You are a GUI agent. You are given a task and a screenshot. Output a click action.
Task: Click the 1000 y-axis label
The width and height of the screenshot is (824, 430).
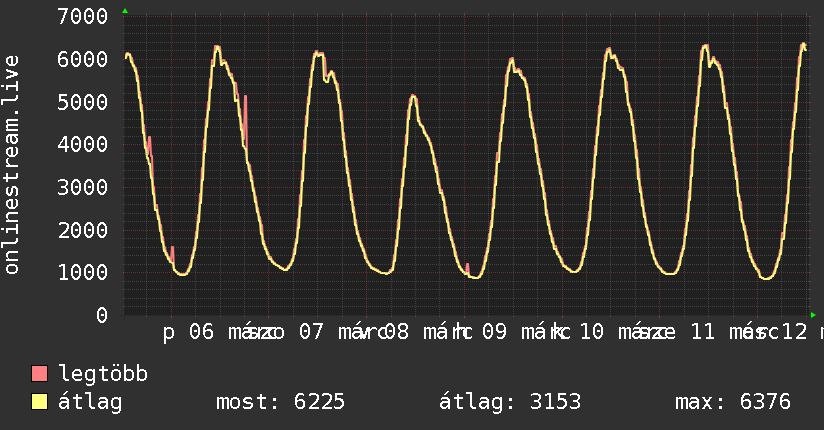click(83, 272)
